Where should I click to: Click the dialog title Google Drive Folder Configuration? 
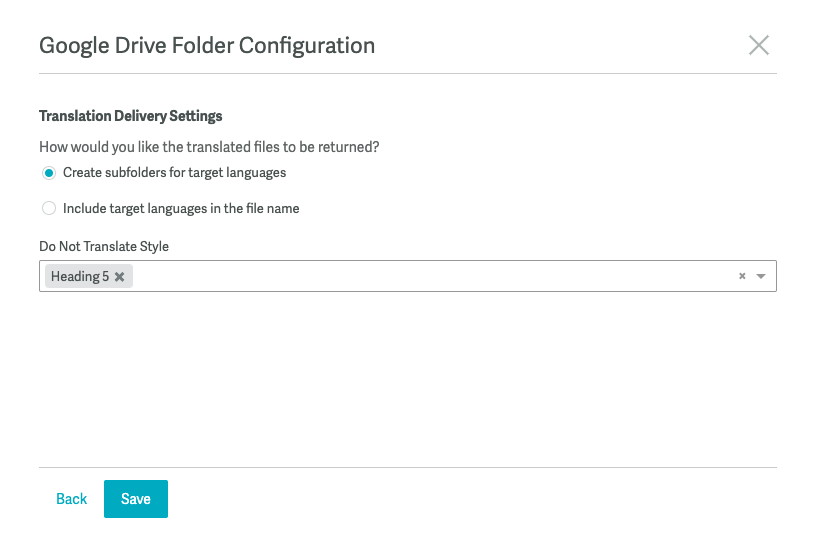coord(207,46)
